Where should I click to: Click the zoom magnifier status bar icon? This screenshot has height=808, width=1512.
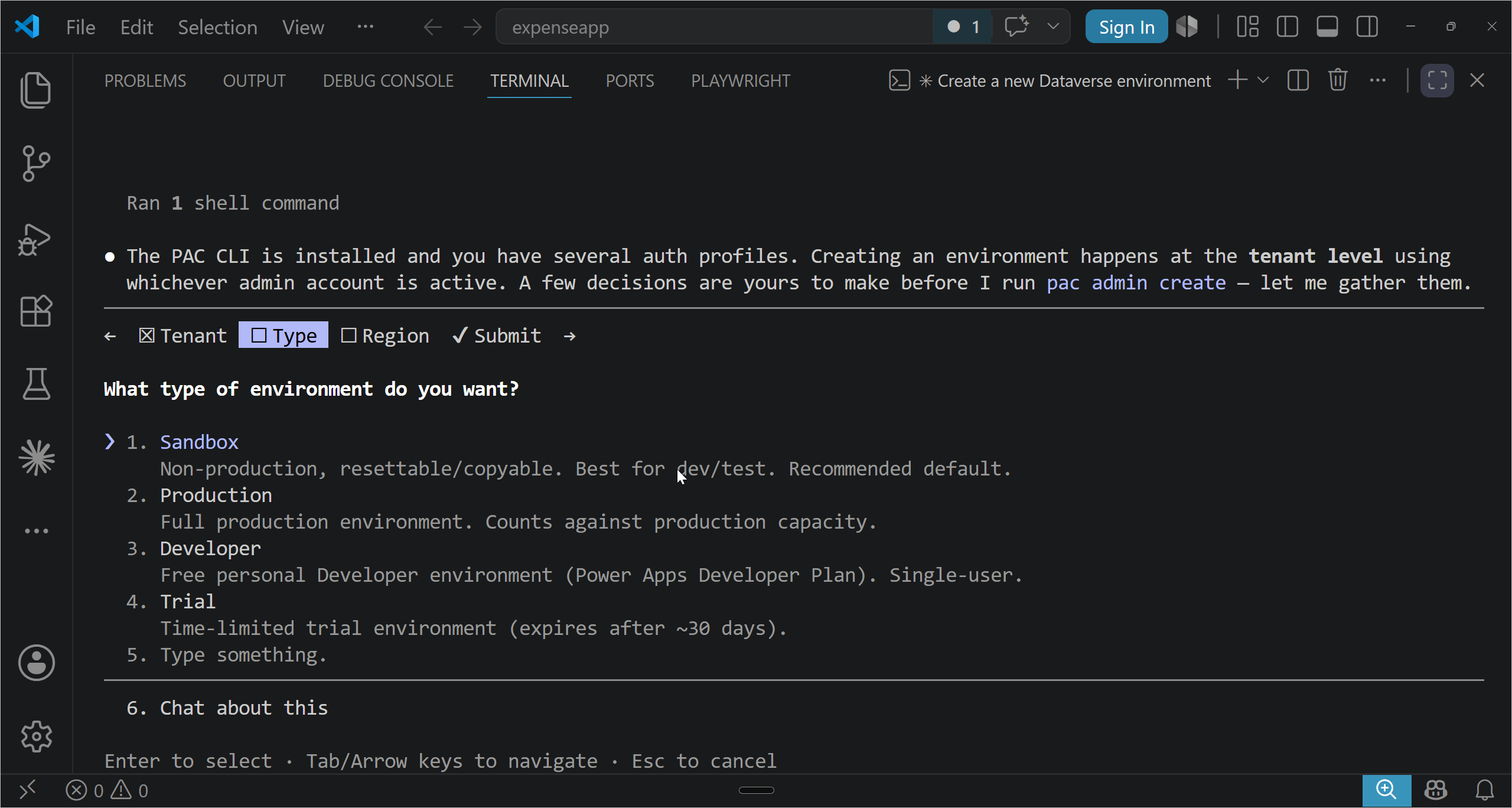pos(1386,790)
